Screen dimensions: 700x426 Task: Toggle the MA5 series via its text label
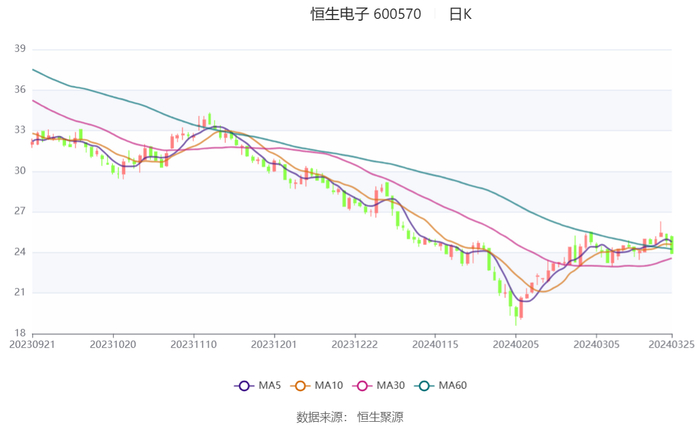(270, 385)
